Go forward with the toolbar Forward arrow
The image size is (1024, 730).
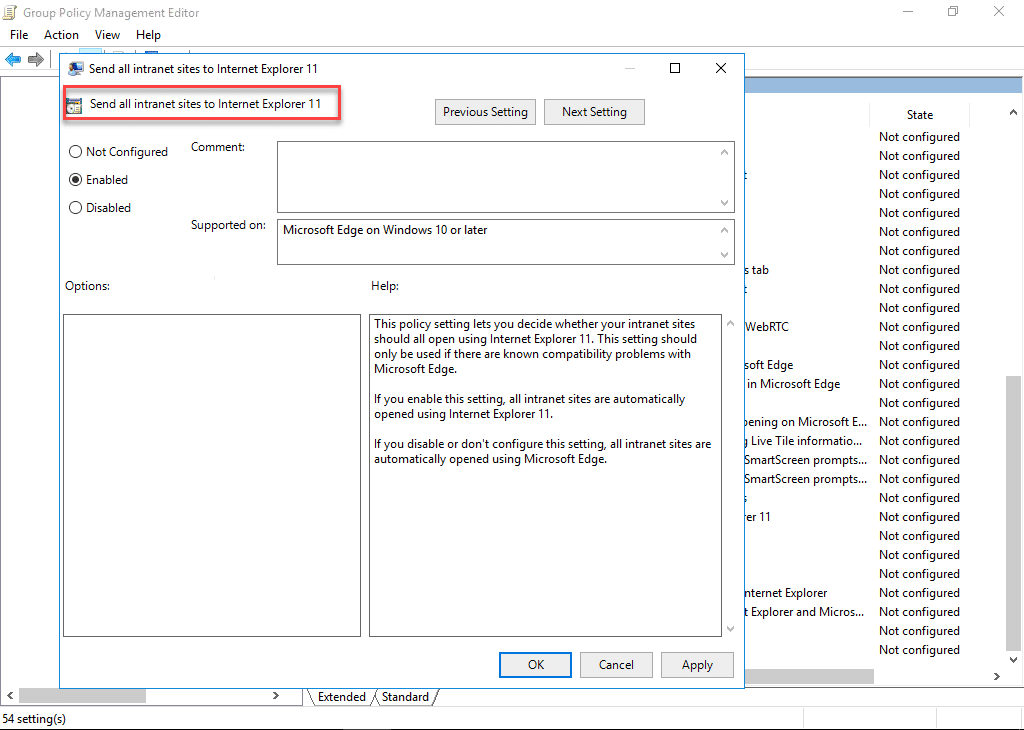(x=36, y=59)
